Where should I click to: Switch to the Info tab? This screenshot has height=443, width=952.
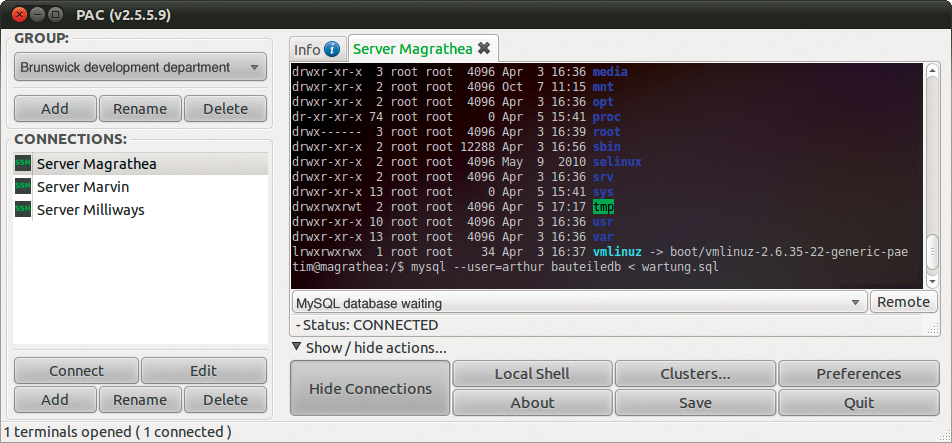coord(317,49)
